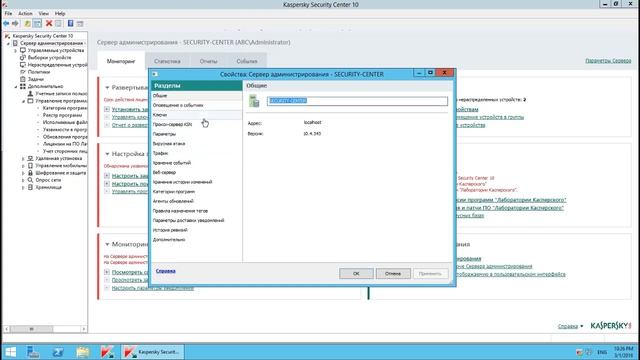
Task: Open the View menu
Action: pyautogui.click(x=43, y=13)
